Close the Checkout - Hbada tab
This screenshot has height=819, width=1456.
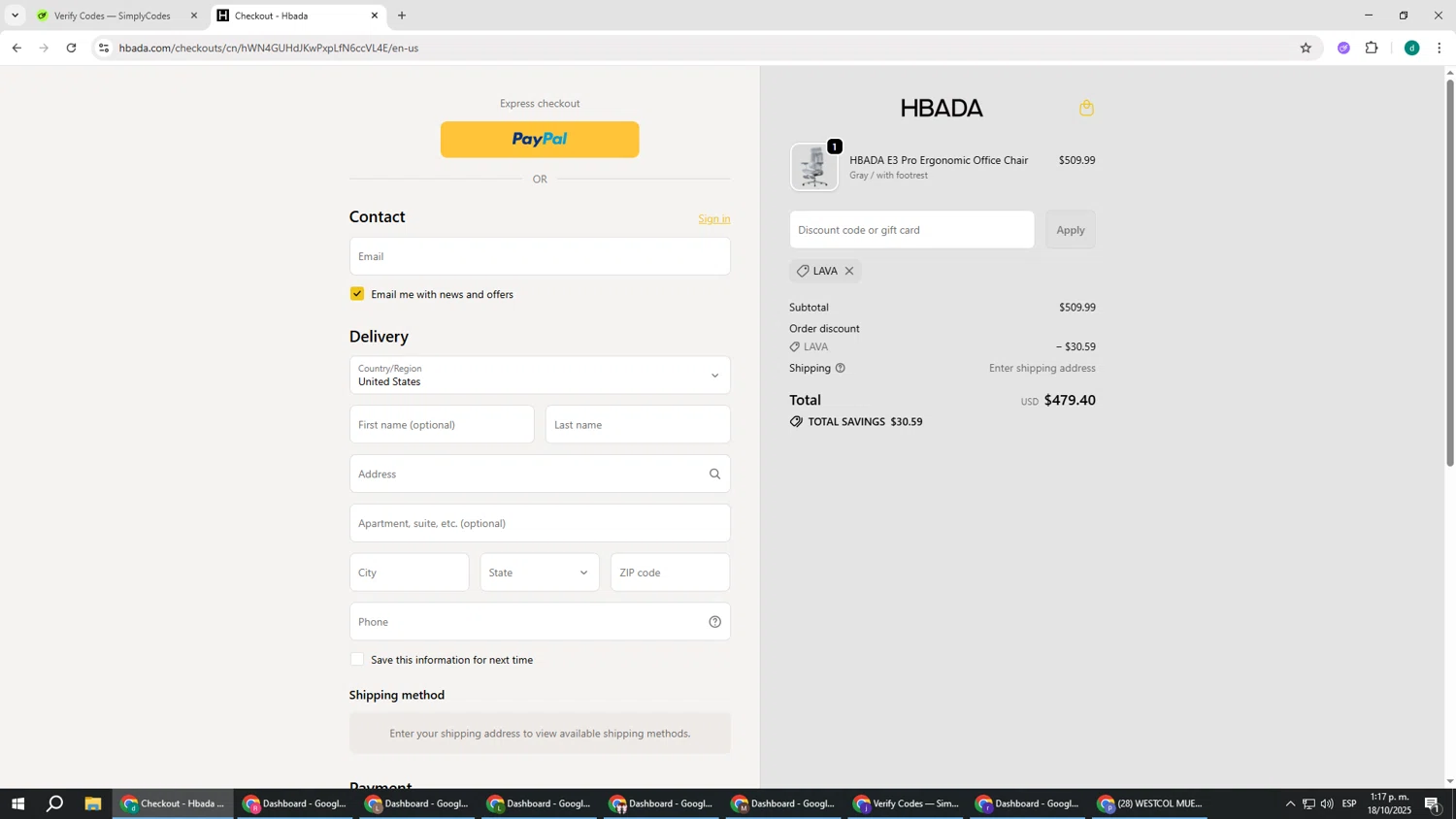coord(375,16)
